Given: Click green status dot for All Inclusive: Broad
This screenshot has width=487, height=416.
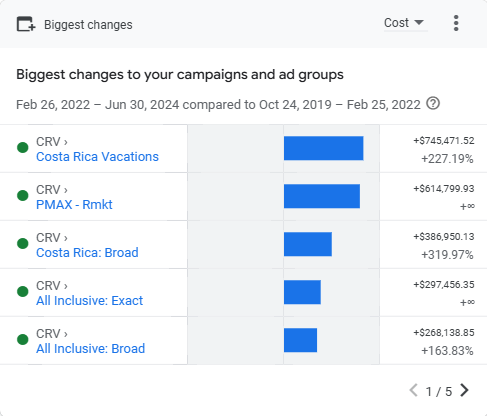Looking at the screenshot, I should click(x=23, y=340).
